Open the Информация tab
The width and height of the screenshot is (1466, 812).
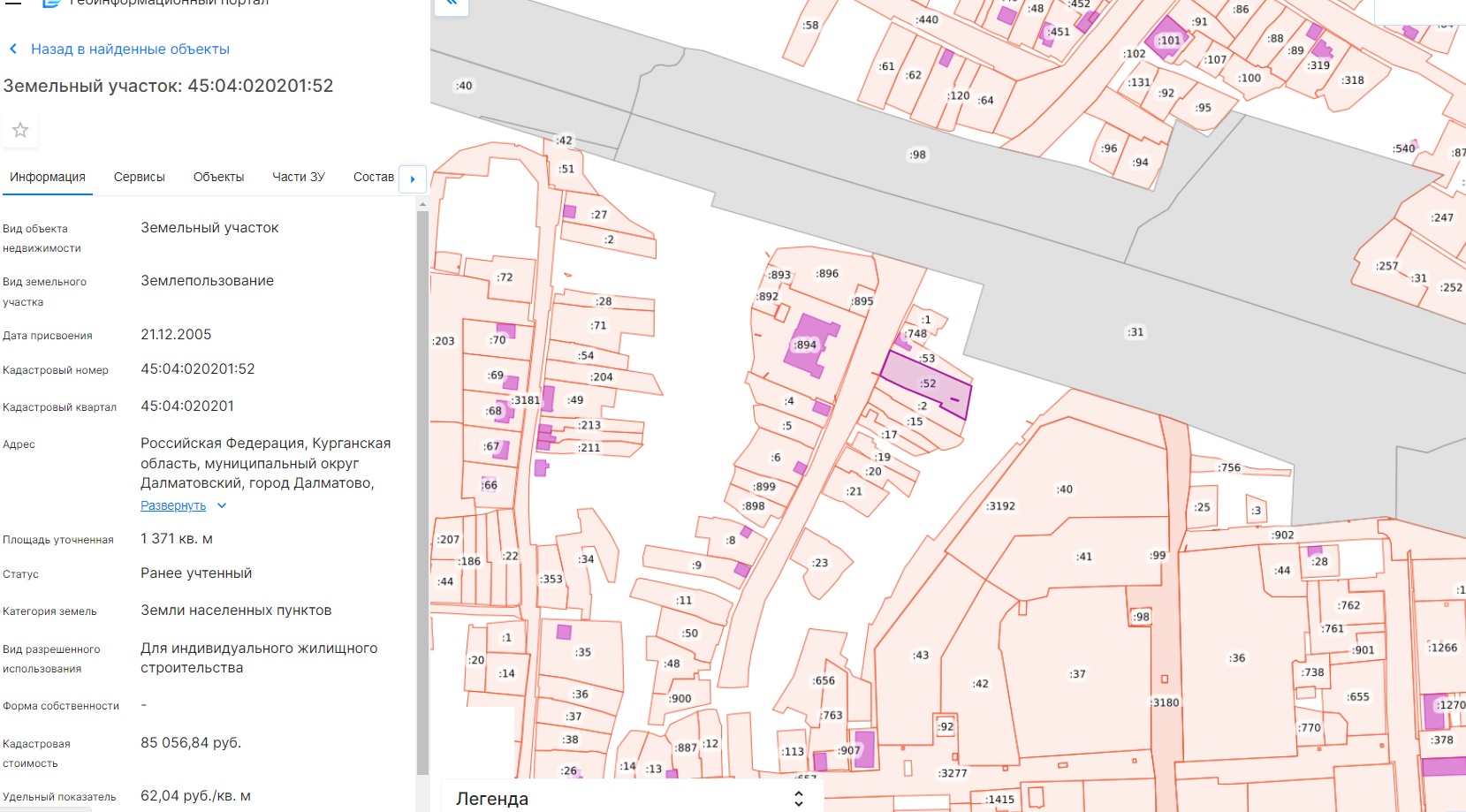pos(48,177)
